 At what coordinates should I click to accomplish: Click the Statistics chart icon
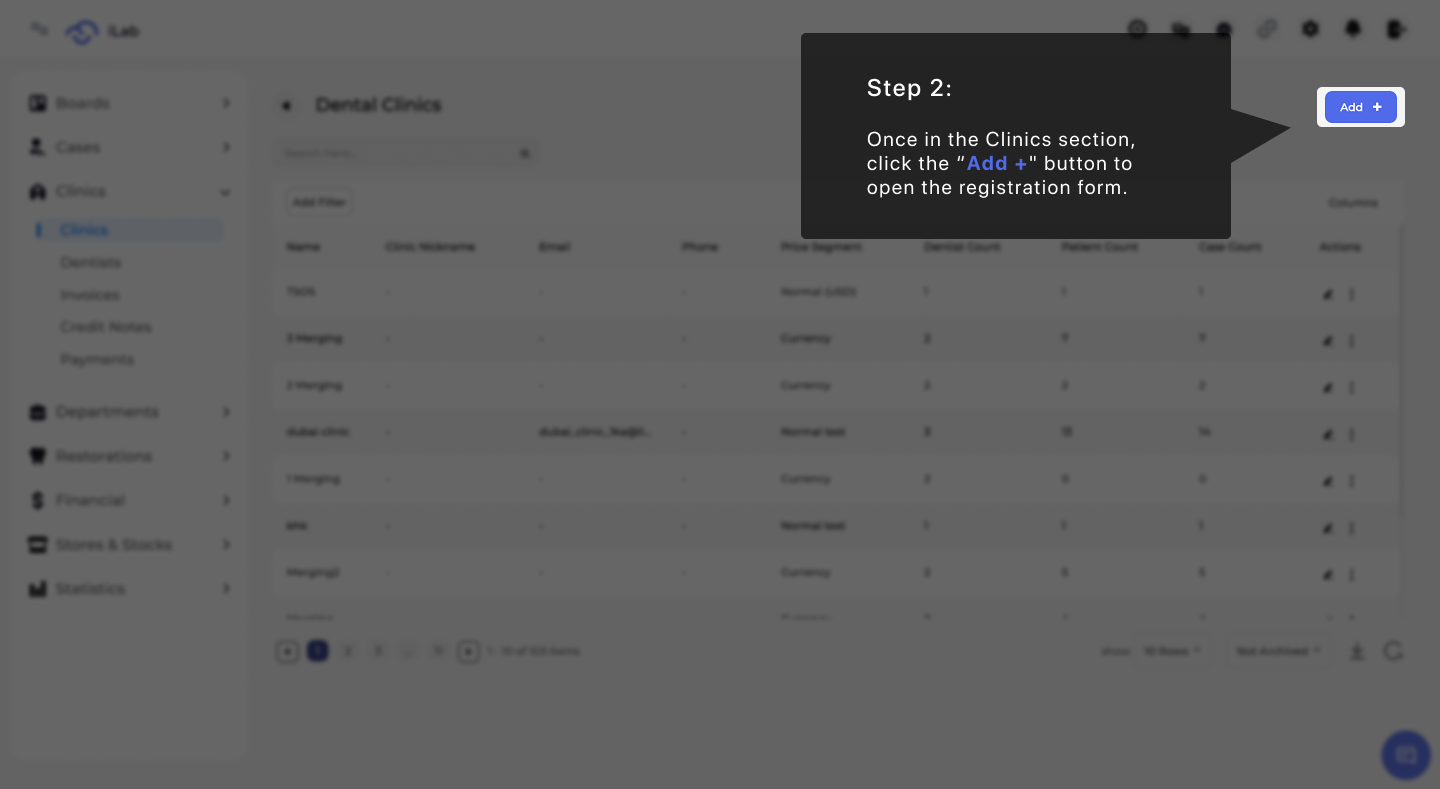click(38, 589)
